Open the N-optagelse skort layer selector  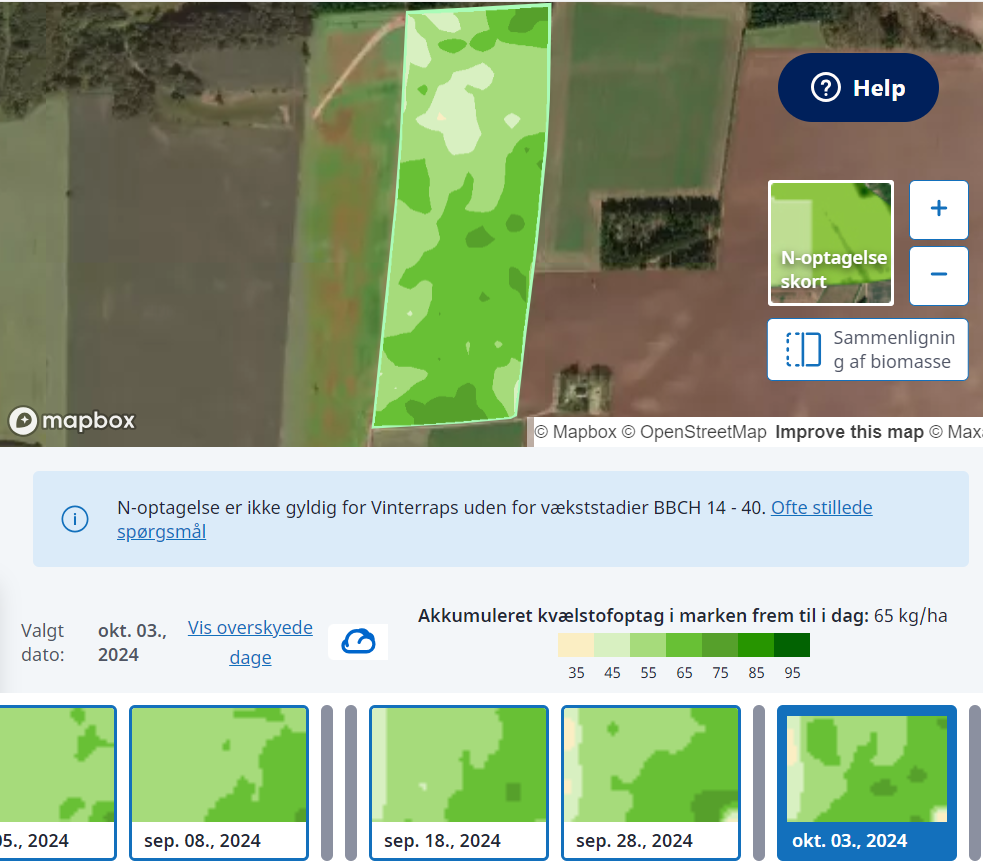click(x=830, y=243)
